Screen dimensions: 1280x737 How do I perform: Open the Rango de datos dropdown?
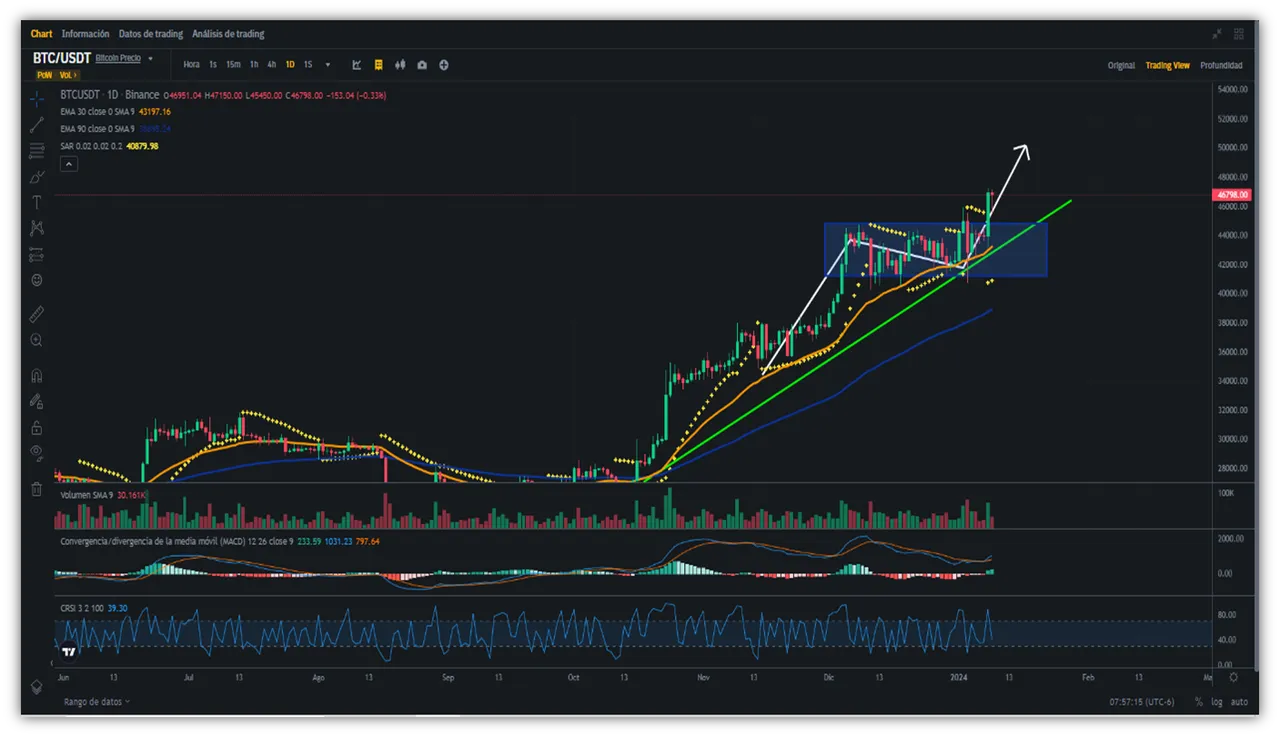[x=97, y=702]
